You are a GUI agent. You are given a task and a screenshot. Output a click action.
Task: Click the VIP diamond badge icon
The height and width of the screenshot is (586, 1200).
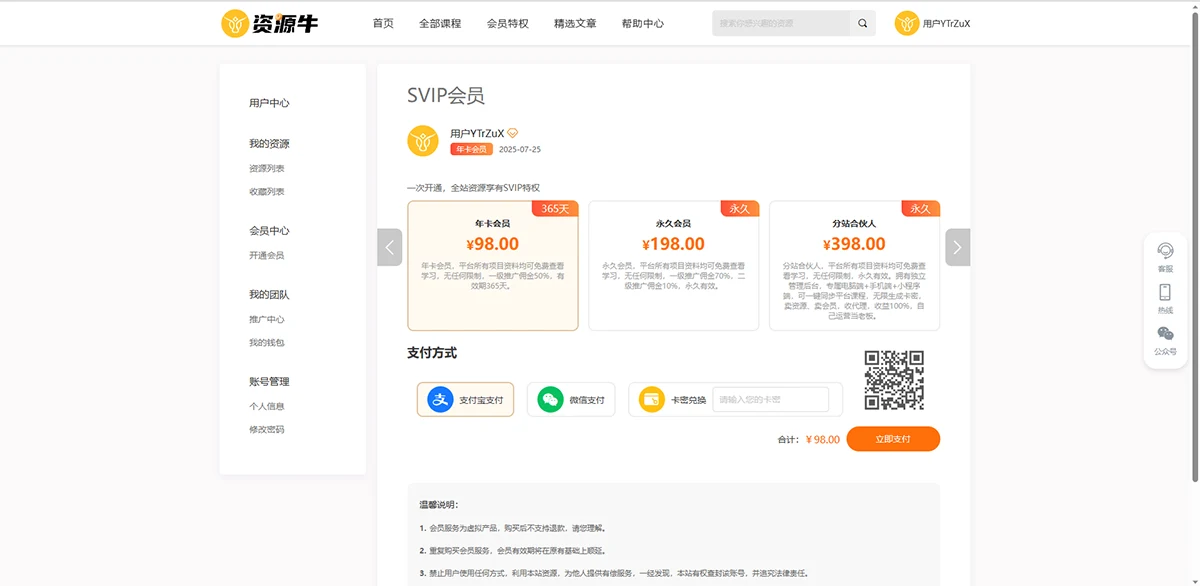click(x=513, y=133)
